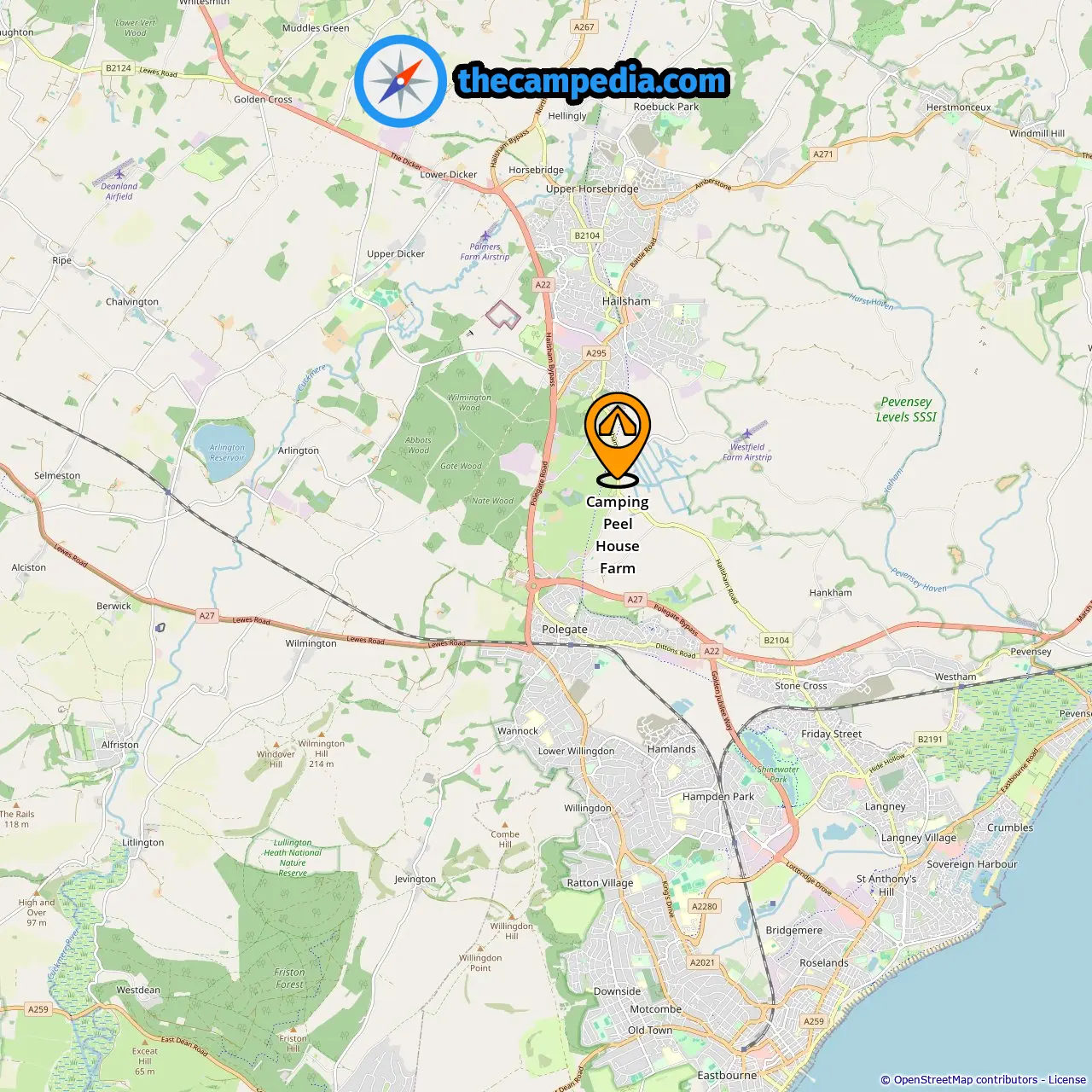Click the Palmers Farm Airstrip airplane icon
1092x1092 pixels.
485,235
